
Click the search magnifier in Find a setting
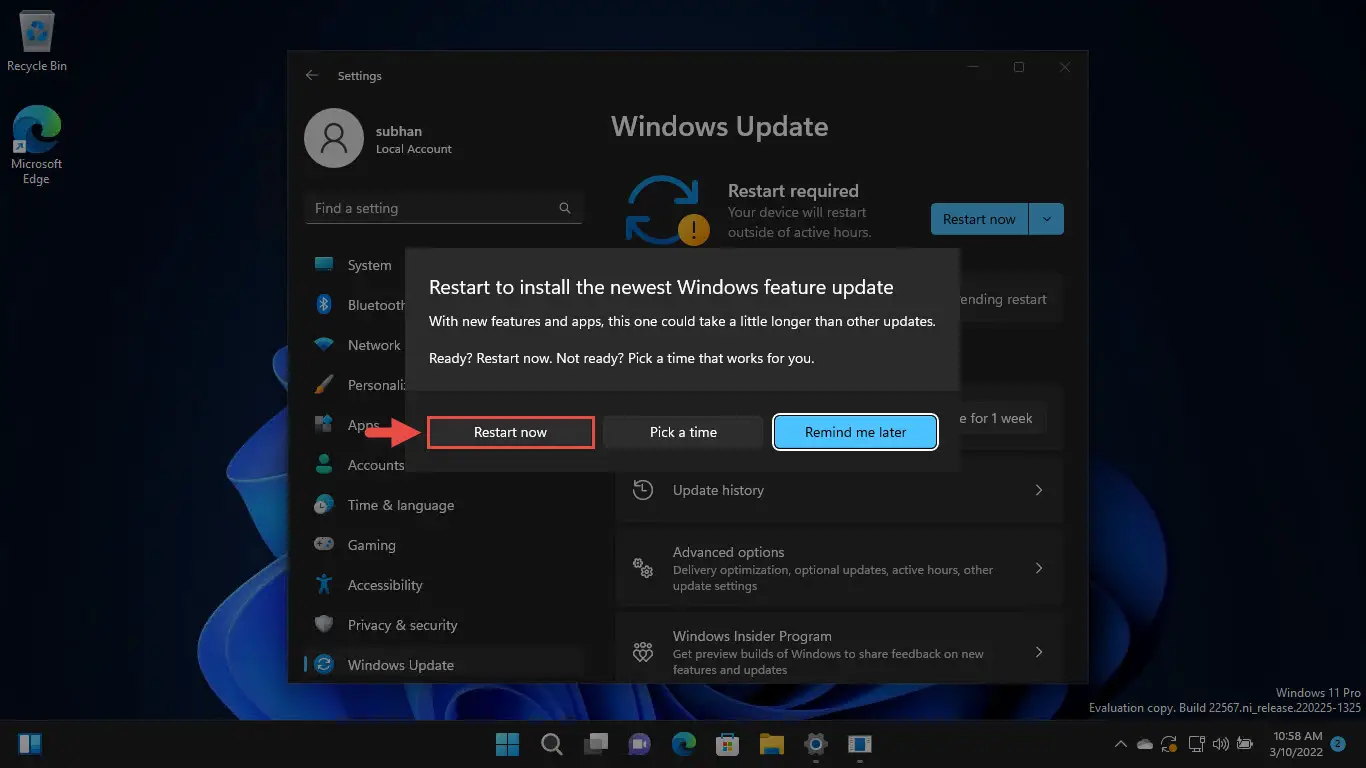pos(565,208)
